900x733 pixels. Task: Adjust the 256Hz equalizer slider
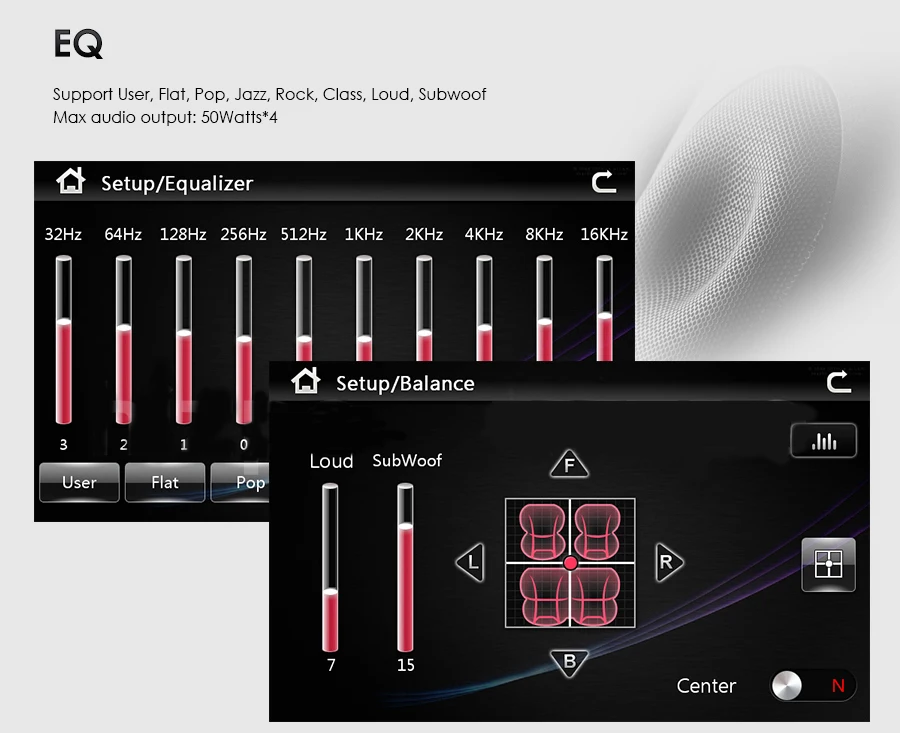pos(244,340)
